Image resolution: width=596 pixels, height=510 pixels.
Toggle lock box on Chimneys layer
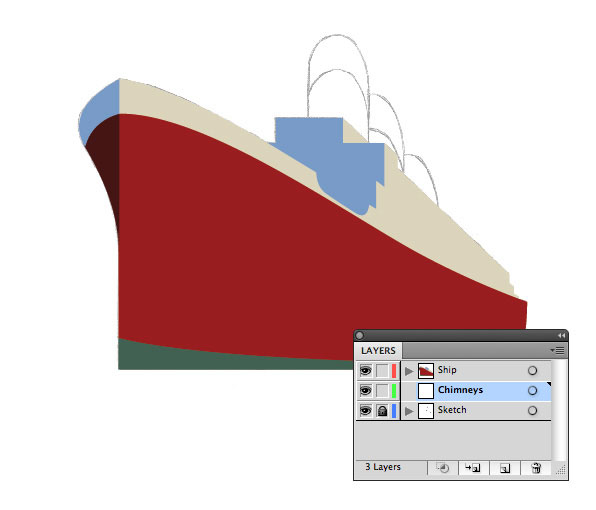[x=382, y=390]
